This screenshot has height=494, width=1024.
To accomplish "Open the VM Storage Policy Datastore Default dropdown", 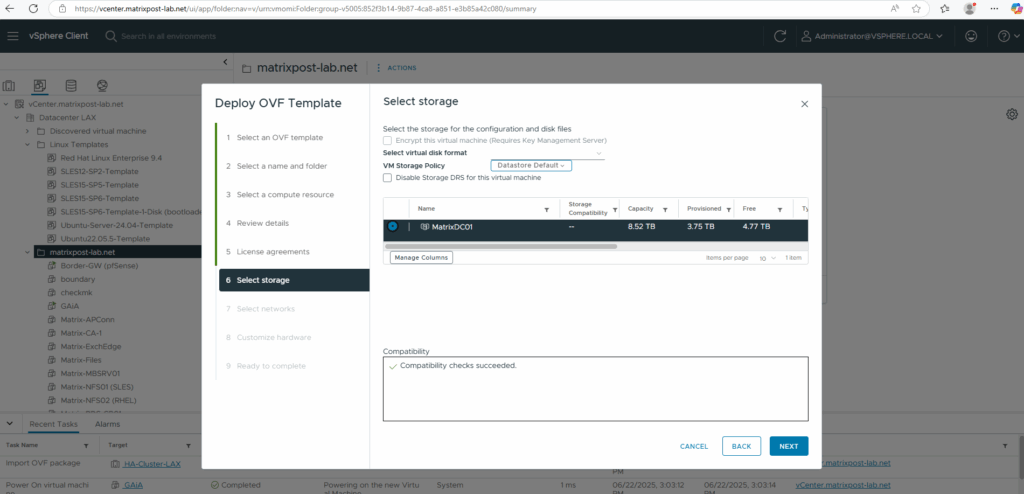I will coord(531,165).
